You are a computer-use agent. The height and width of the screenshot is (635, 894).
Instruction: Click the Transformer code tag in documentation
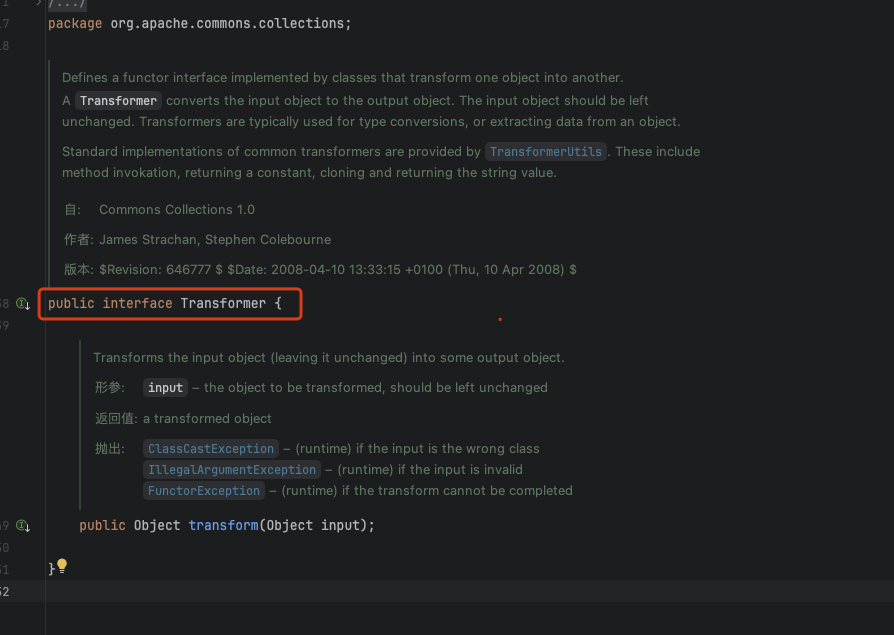118,101
